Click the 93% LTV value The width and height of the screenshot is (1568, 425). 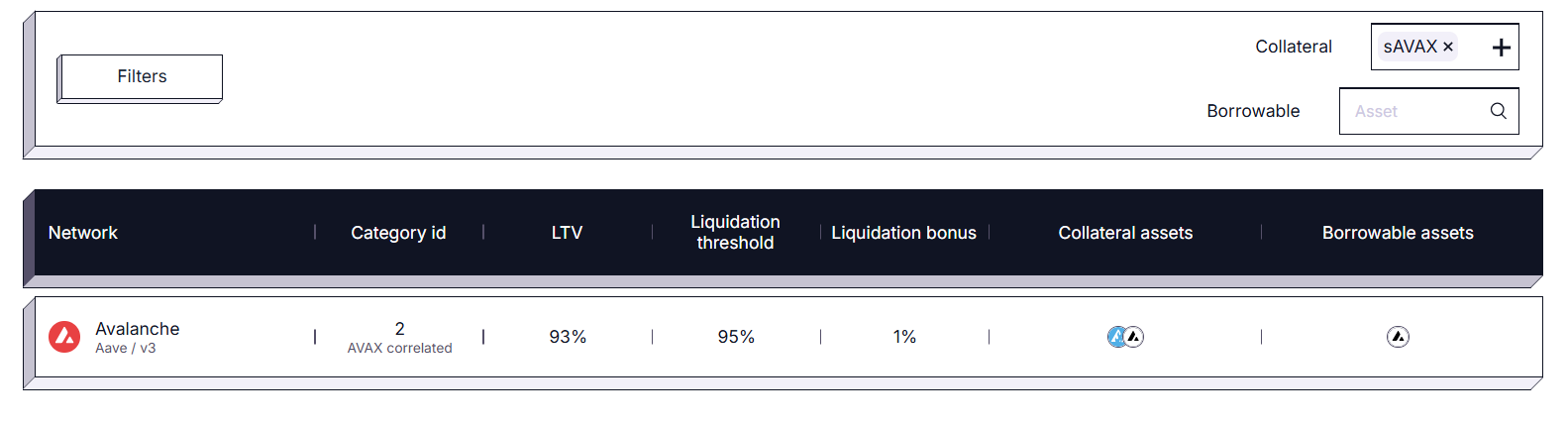[568, 337]
